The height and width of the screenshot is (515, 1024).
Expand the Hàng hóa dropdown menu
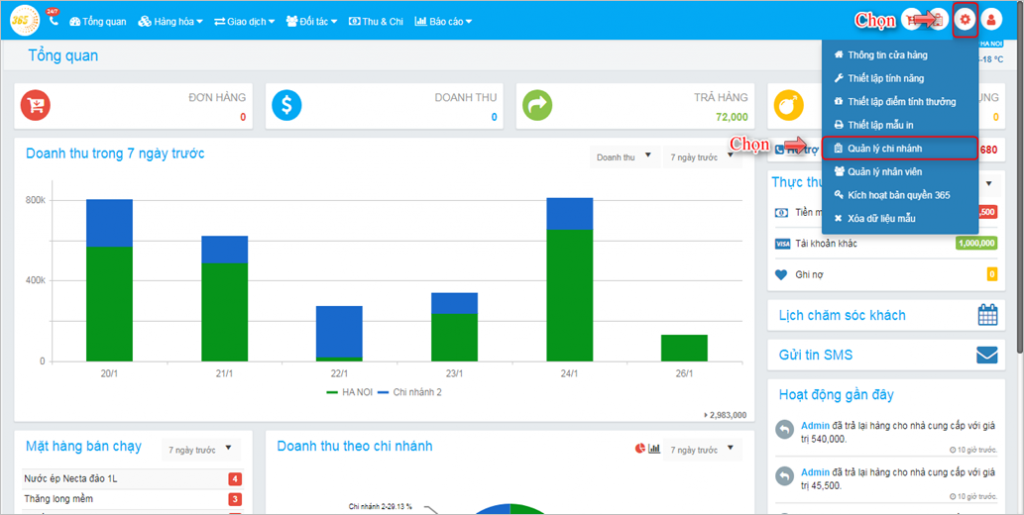(170, 21)
